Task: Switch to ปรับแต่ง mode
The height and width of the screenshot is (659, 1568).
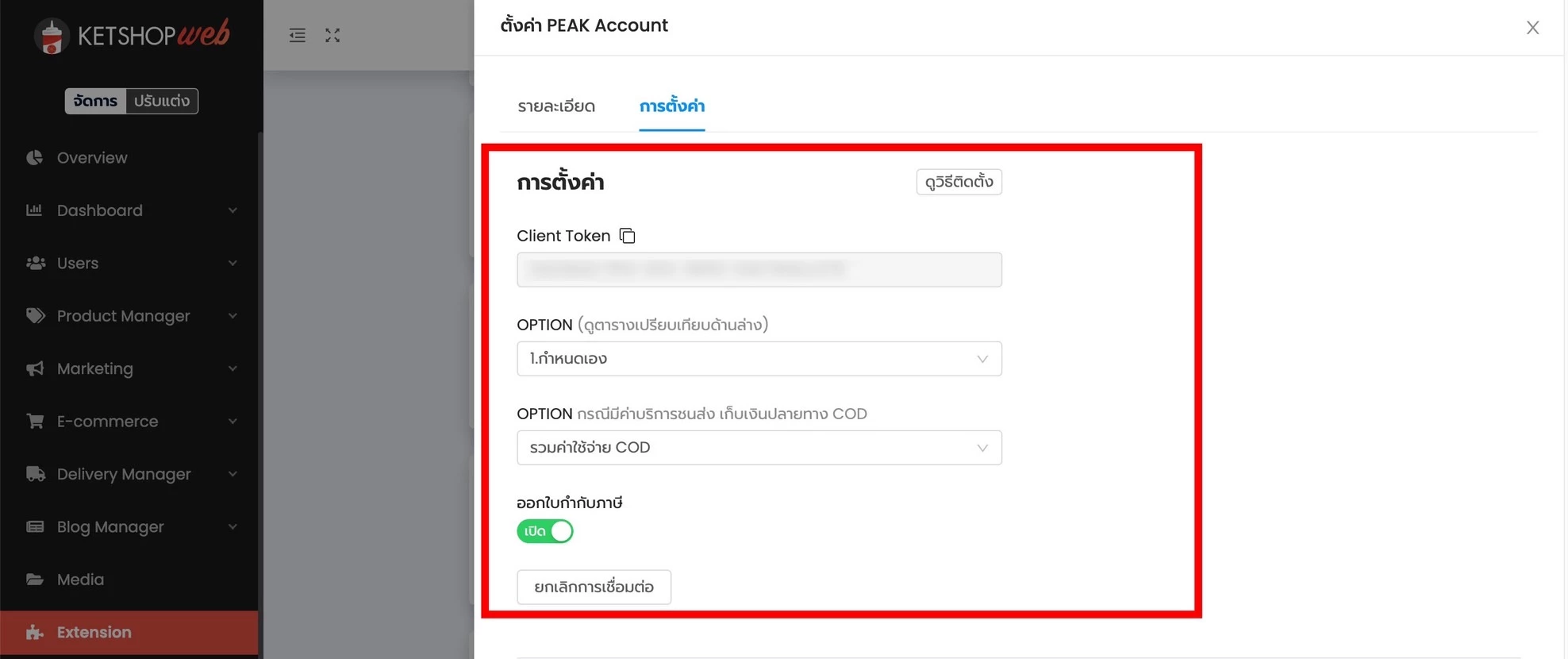Action: click(x=162, y=101)
